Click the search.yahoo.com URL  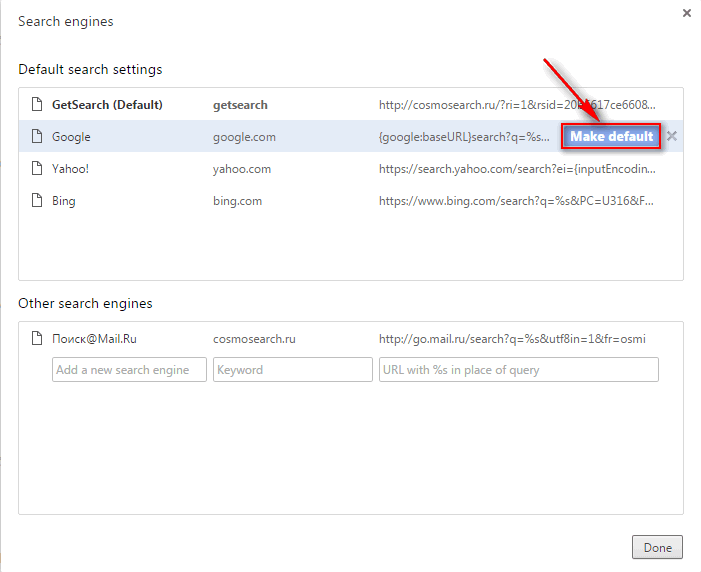517,169
